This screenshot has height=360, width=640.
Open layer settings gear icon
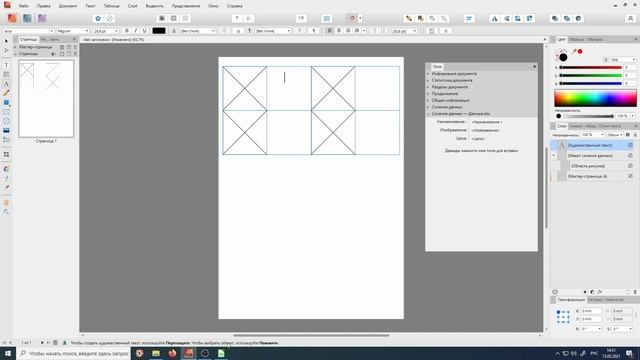click(628, 135)
